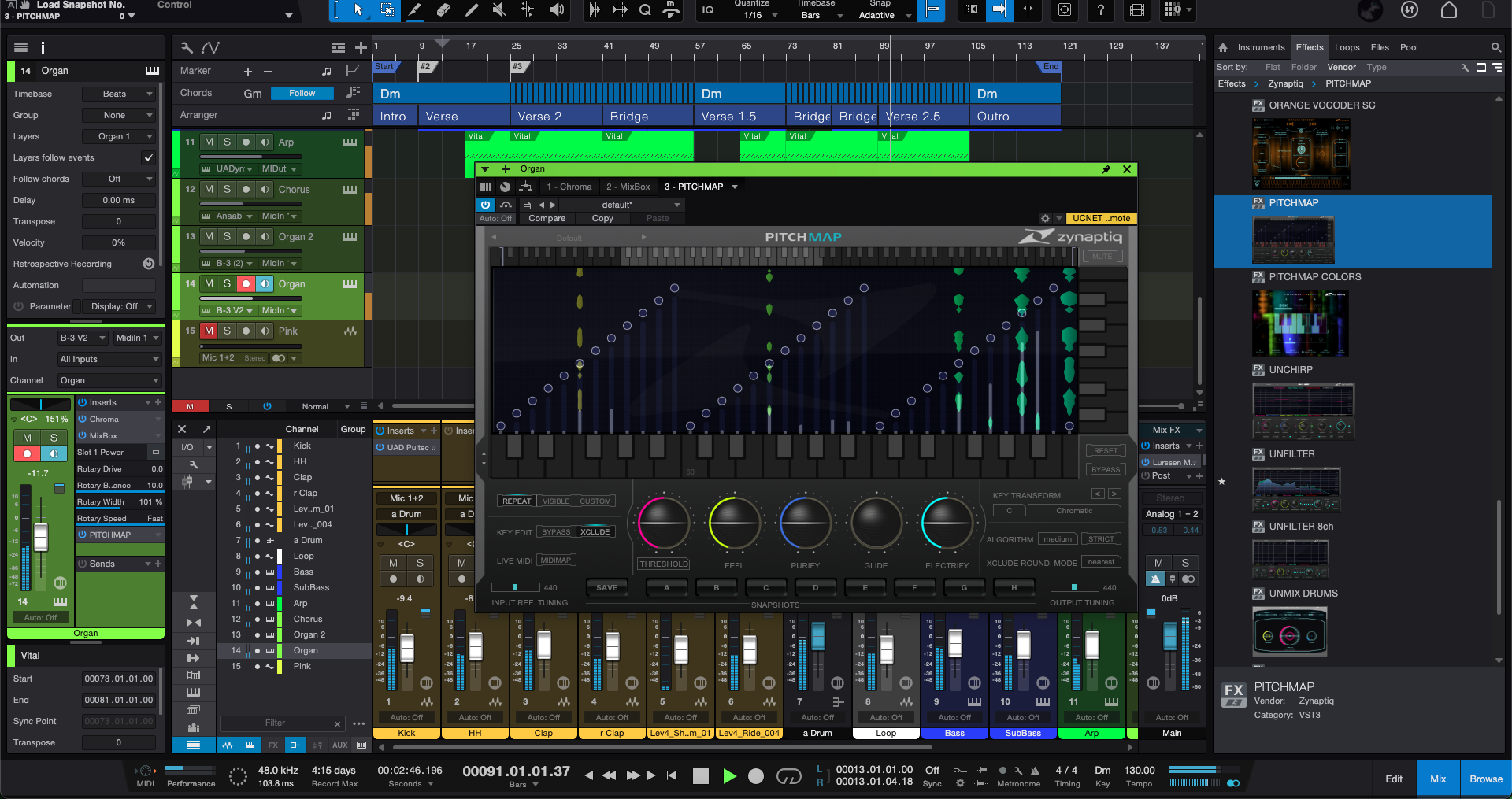Open the help question mark icon
1512x799 pixels.
tap(1100, 9)
